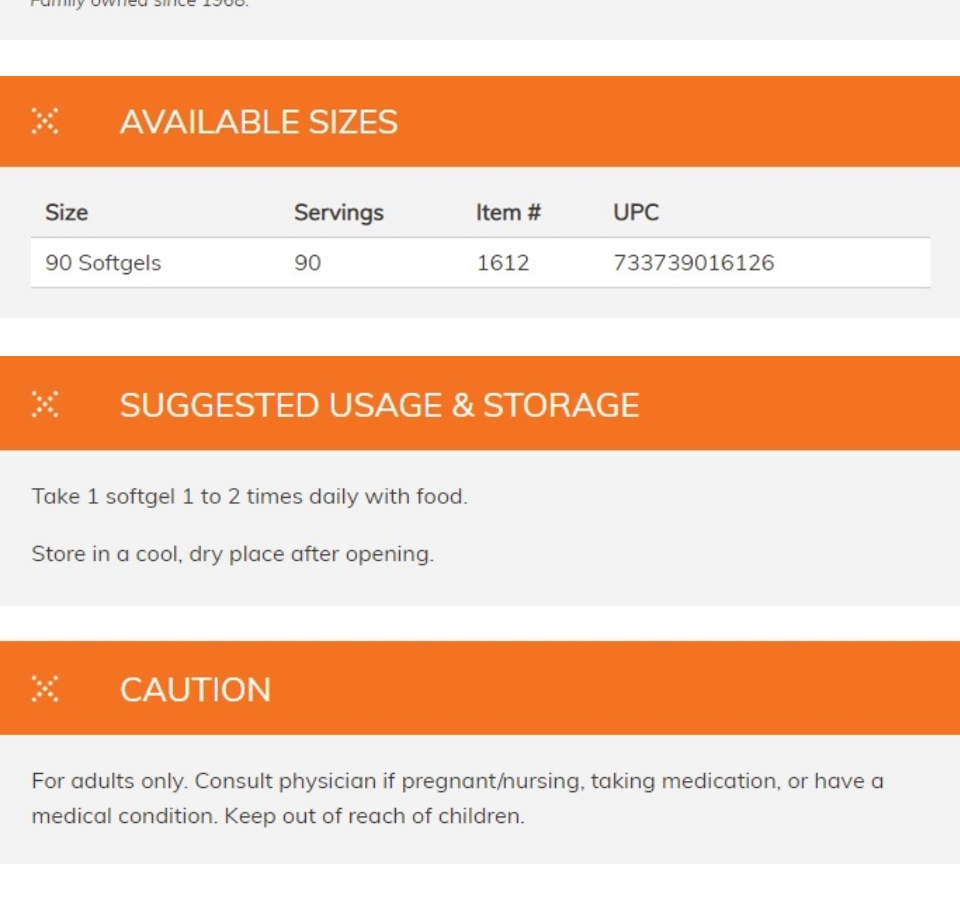The height and width of the screenshot is (918, 960).
Task: Collapse the Available Sizes section icon
Action: coord(45,121)
